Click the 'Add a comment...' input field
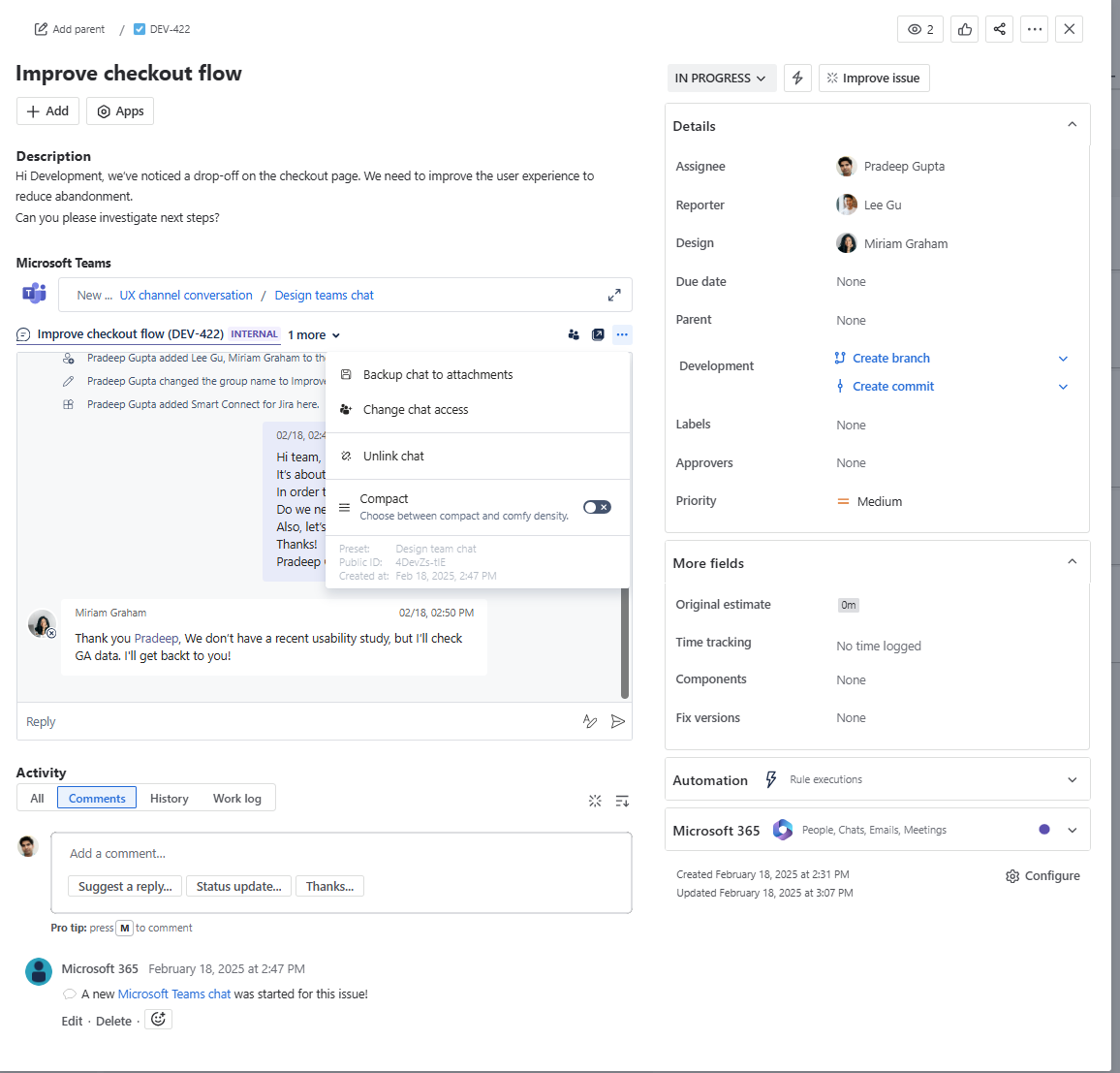Image resolution: width=1120 pixels, height=1073 pixels. click(341, 854)
